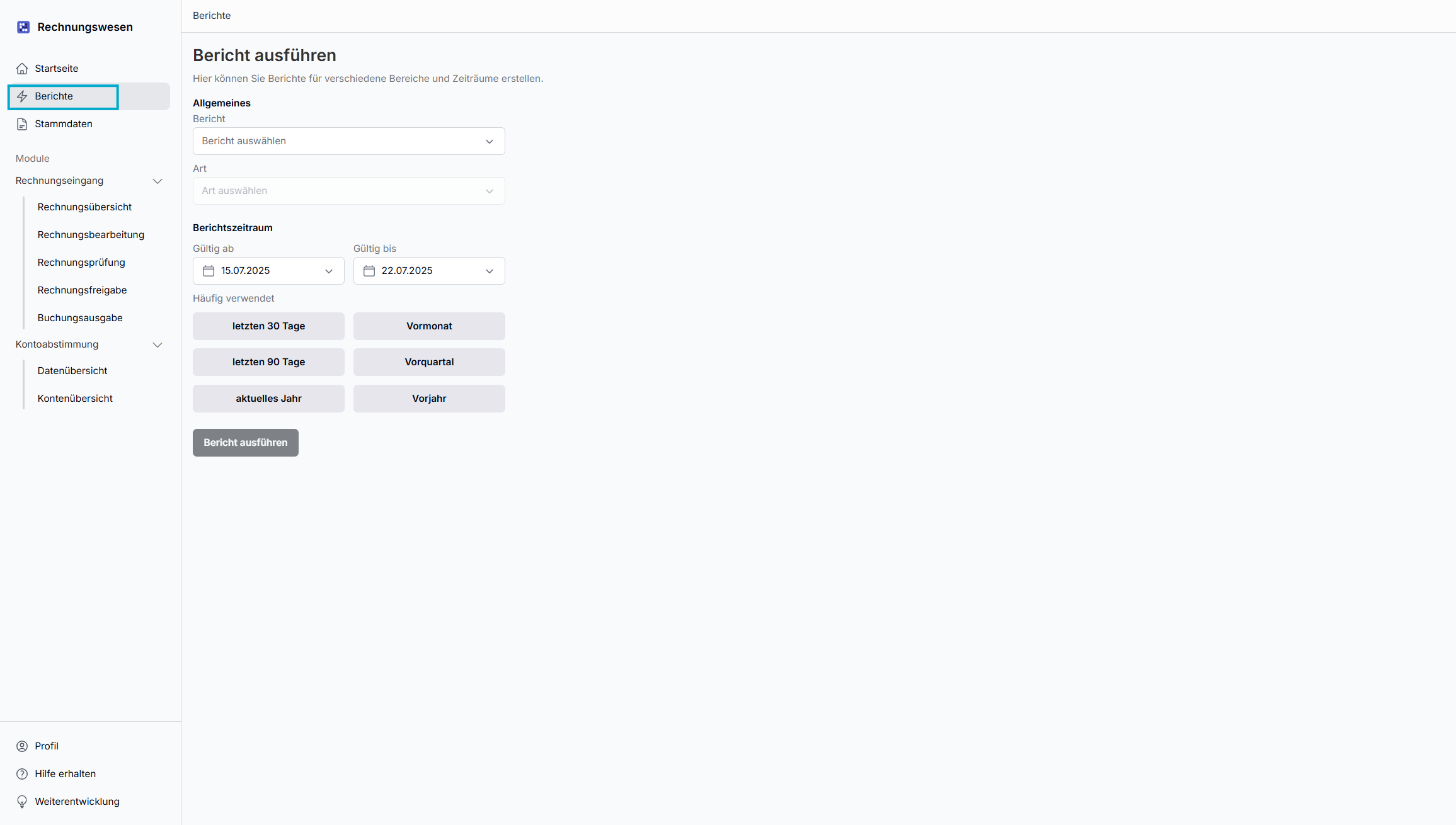Set period to Vorquartal

pyautogui.click(x=429, y=362)
